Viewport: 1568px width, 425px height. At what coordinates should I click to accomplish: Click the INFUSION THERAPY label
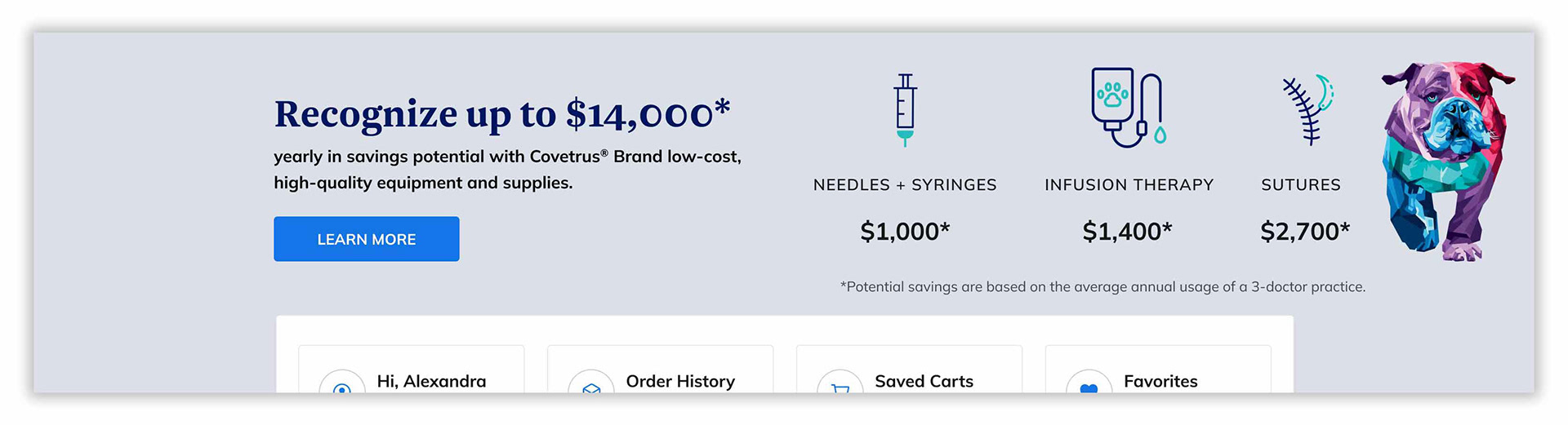tap(1129, 185)
